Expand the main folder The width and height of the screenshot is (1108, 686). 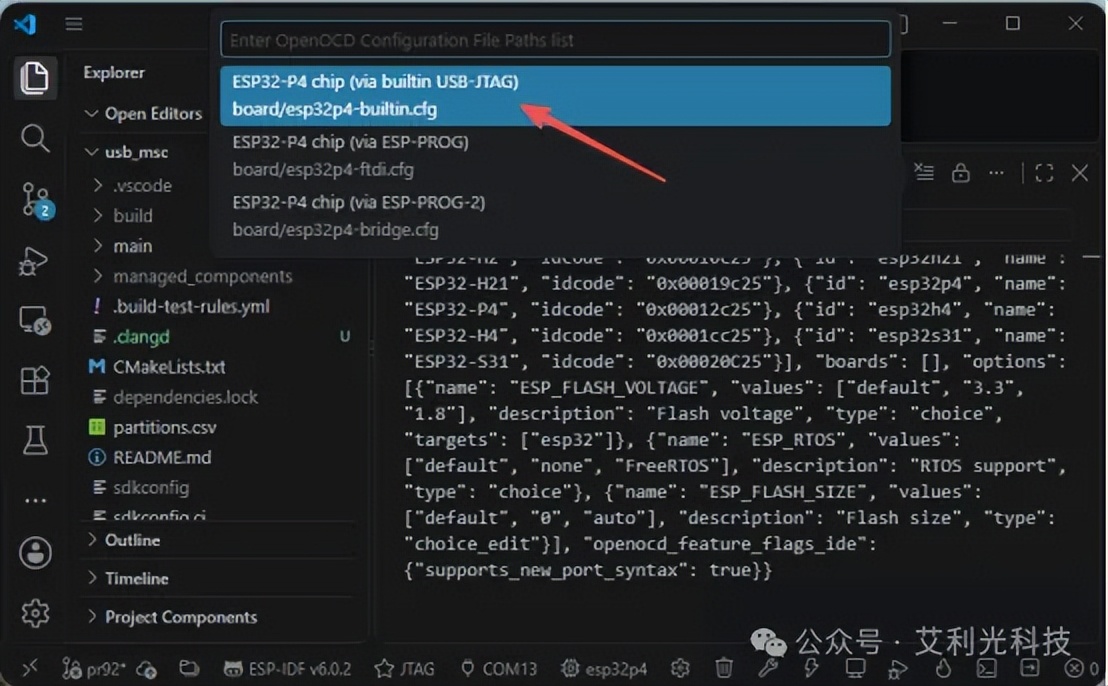tap(123, 246)
